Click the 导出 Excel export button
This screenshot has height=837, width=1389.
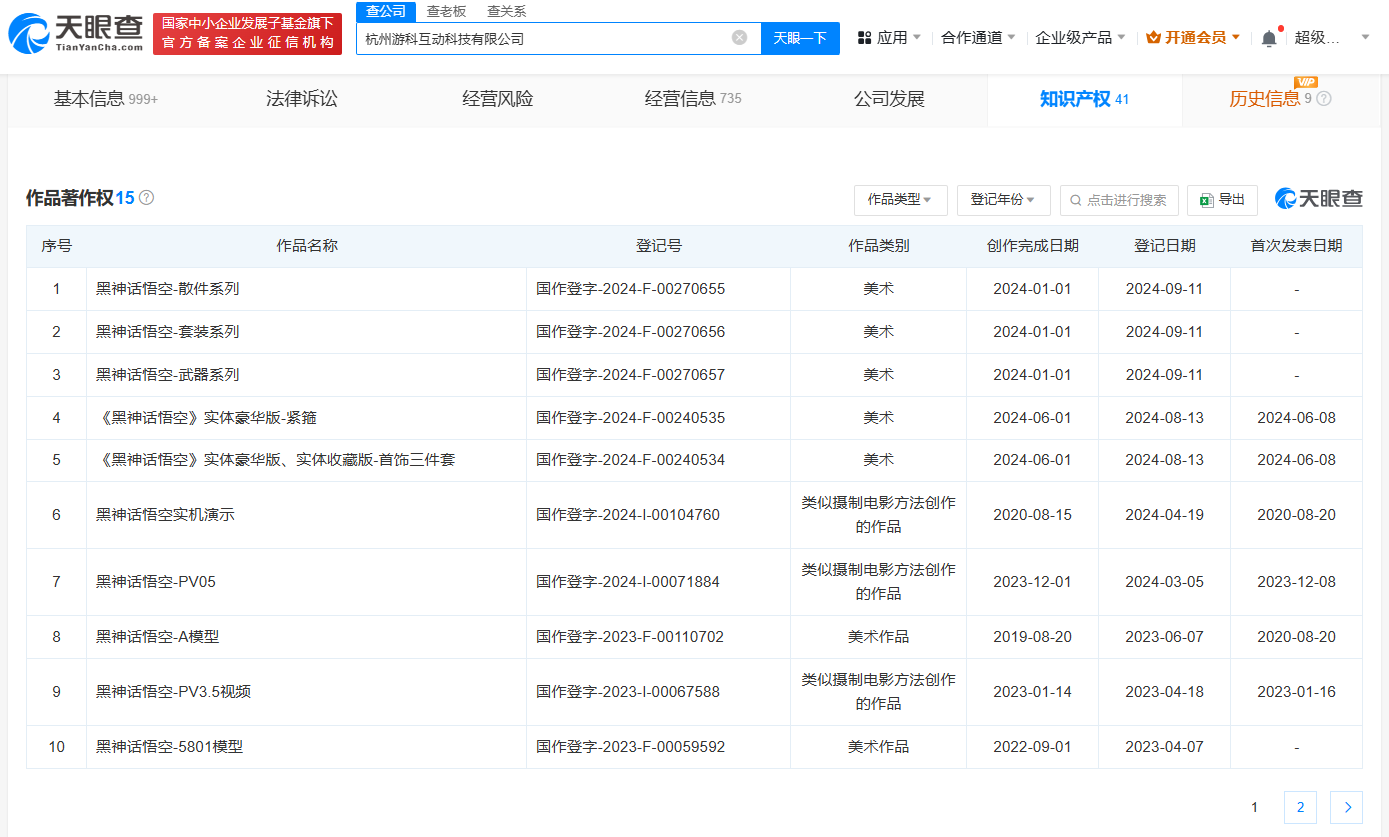[x=1222, y=200]
